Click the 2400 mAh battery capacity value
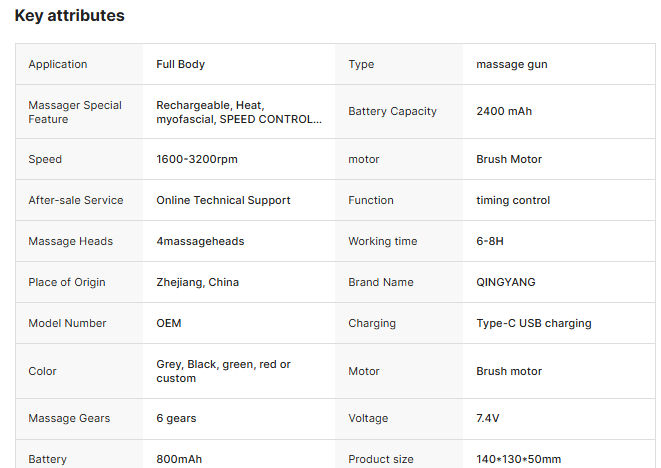 pyautogui.click(x=504, y=111)
